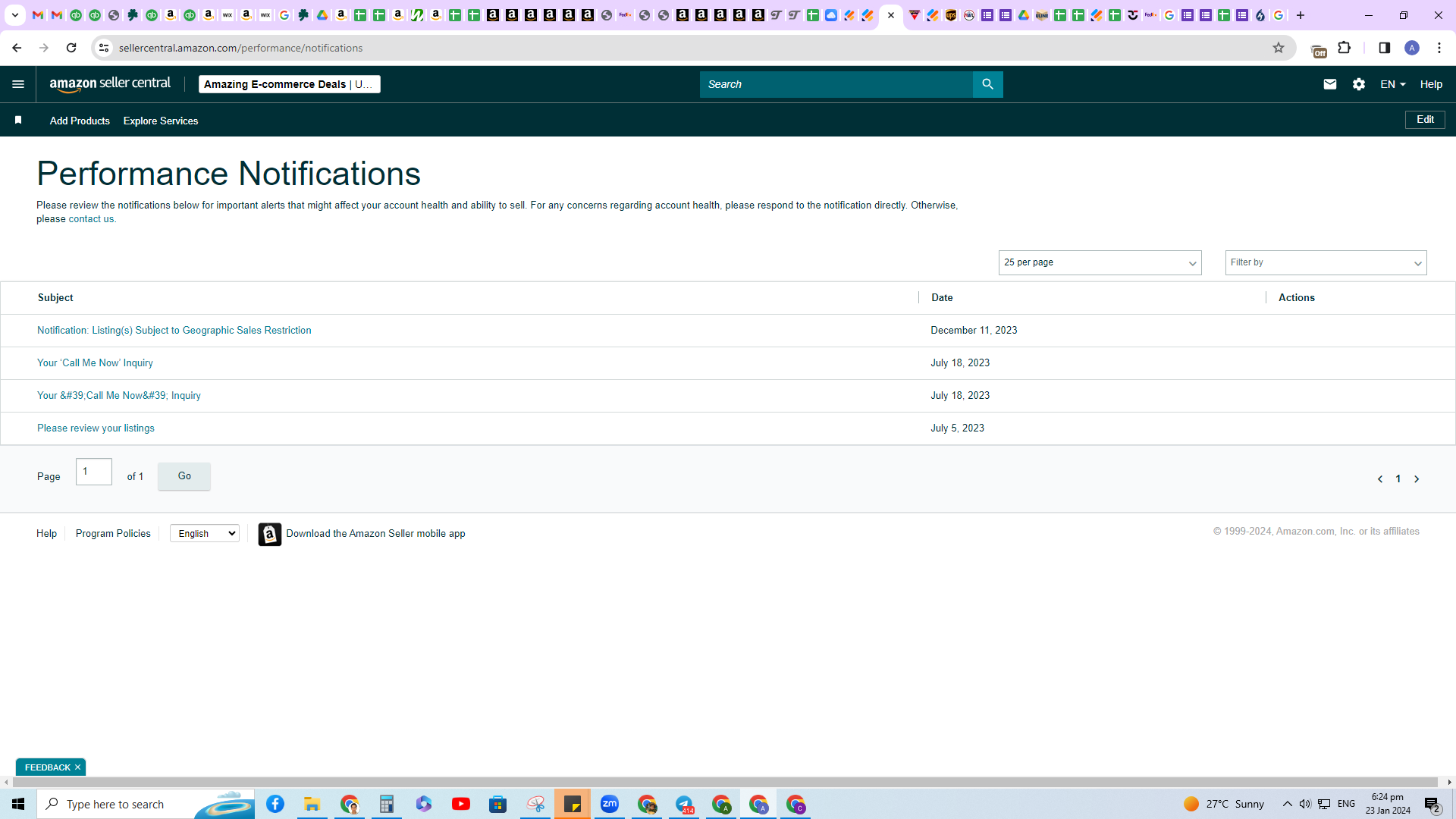Viewport: 1456px width, 819px height.
Task: Open the footer Help link
Action: (46, 534)
